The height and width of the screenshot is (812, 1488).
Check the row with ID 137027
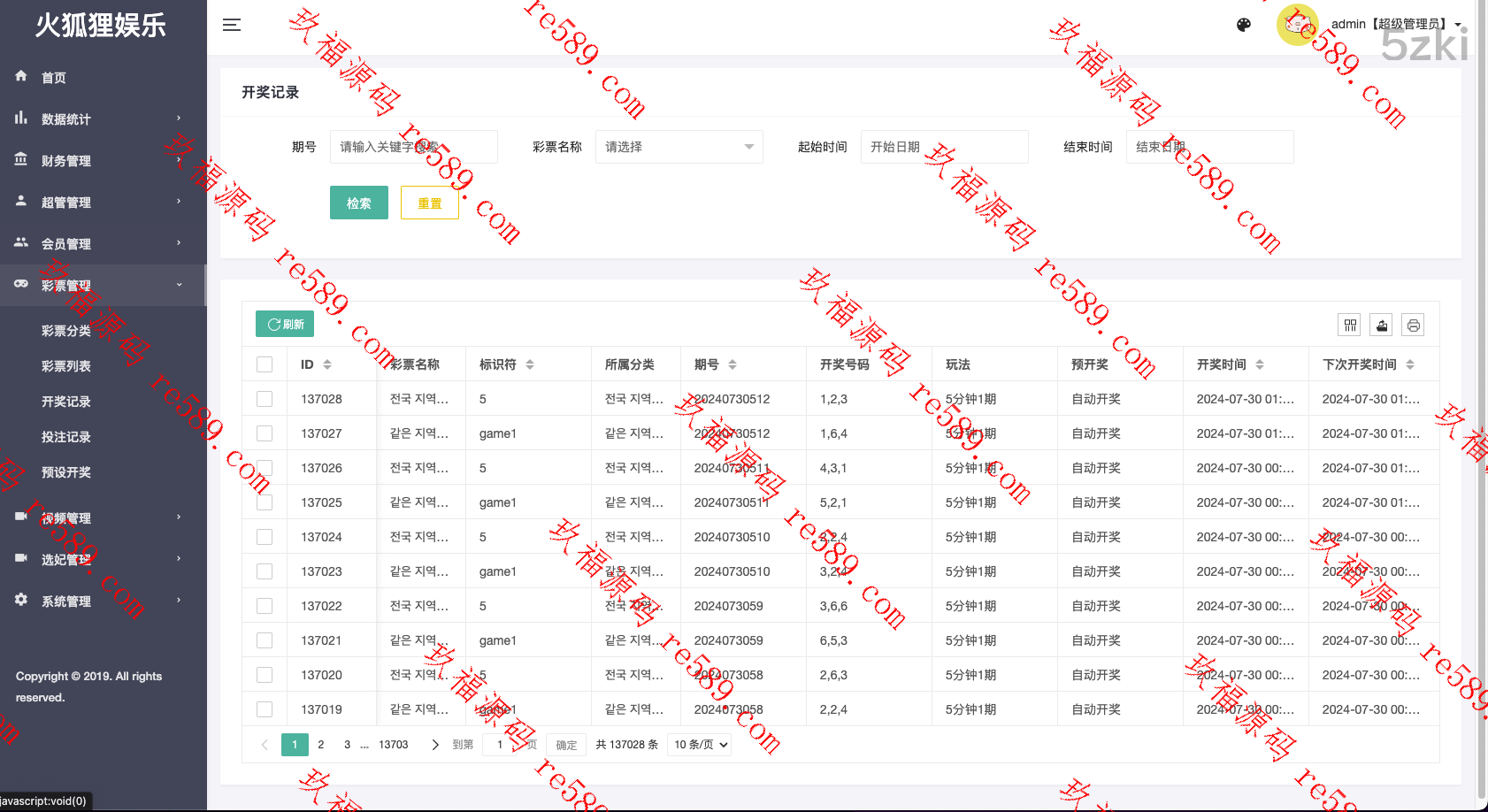(265, 433)
